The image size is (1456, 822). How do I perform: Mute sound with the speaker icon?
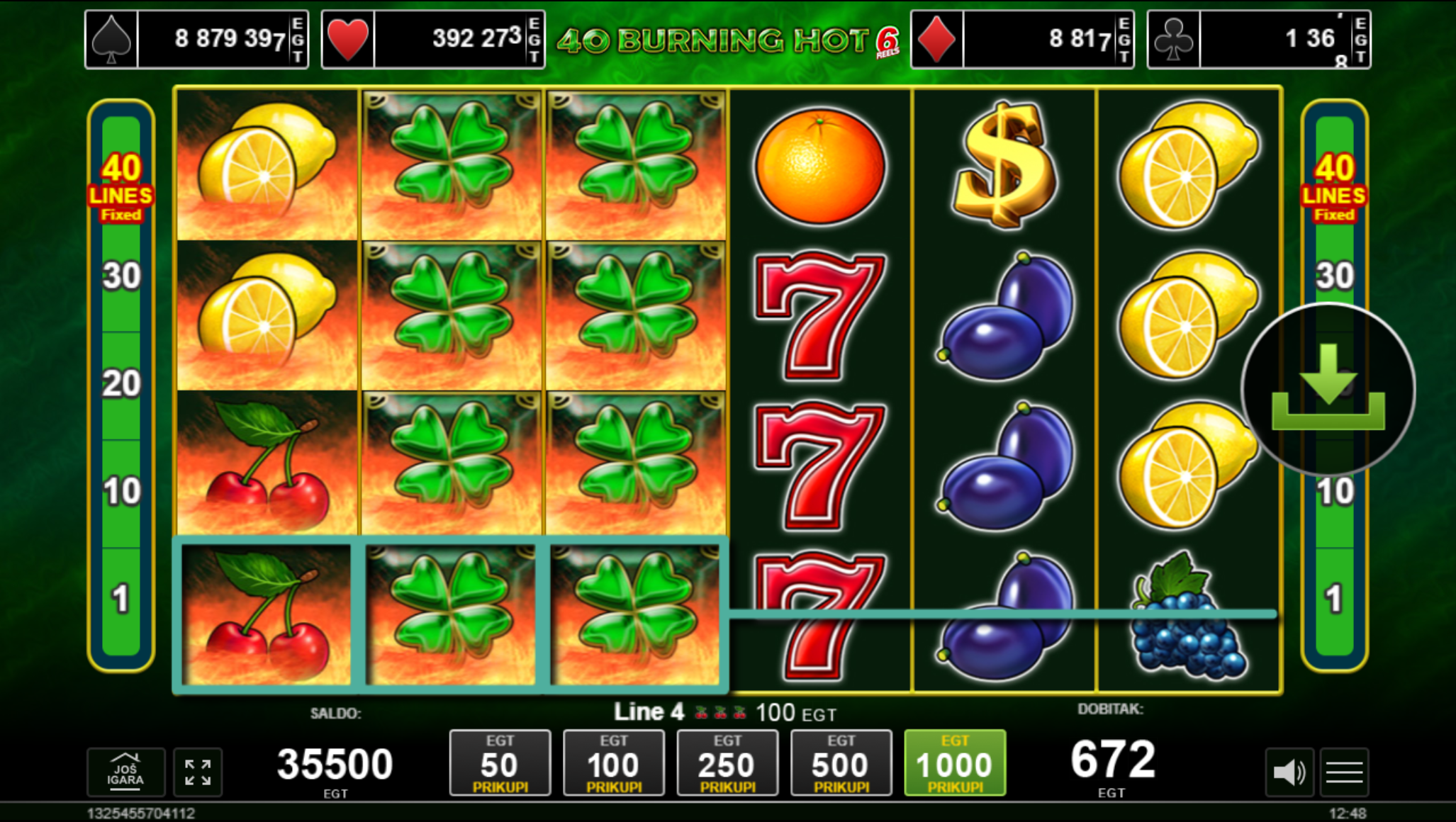click(1289, 772)
